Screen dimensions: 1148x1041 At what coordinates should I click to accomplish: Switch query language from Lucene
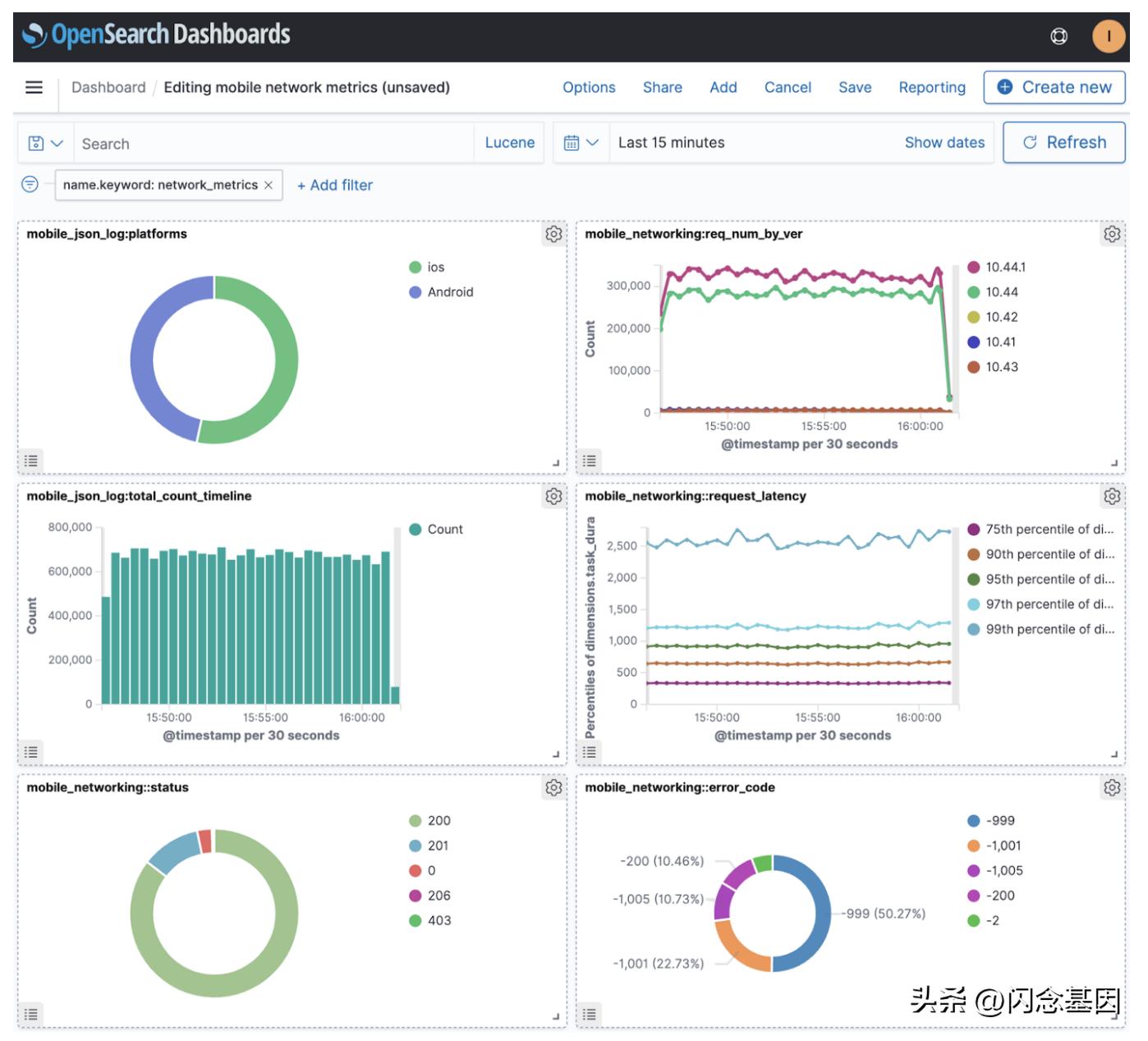510,143
